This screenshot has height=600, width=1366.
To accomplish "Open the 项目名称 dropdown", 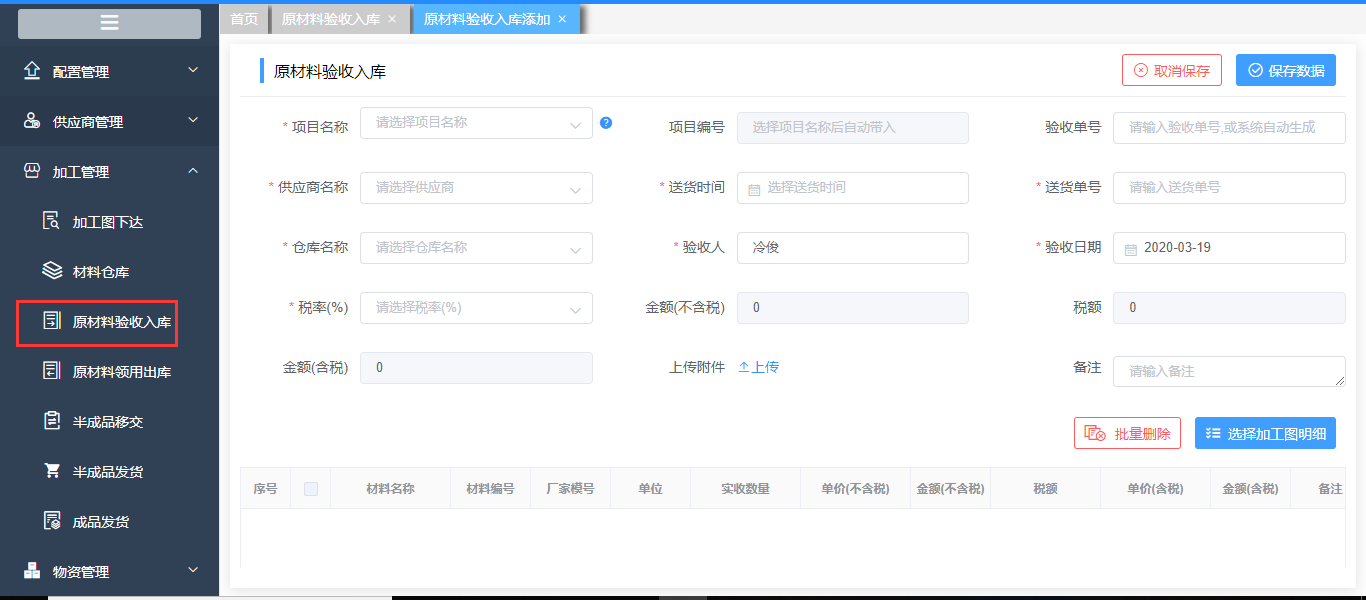I will [x=476, y=123].
